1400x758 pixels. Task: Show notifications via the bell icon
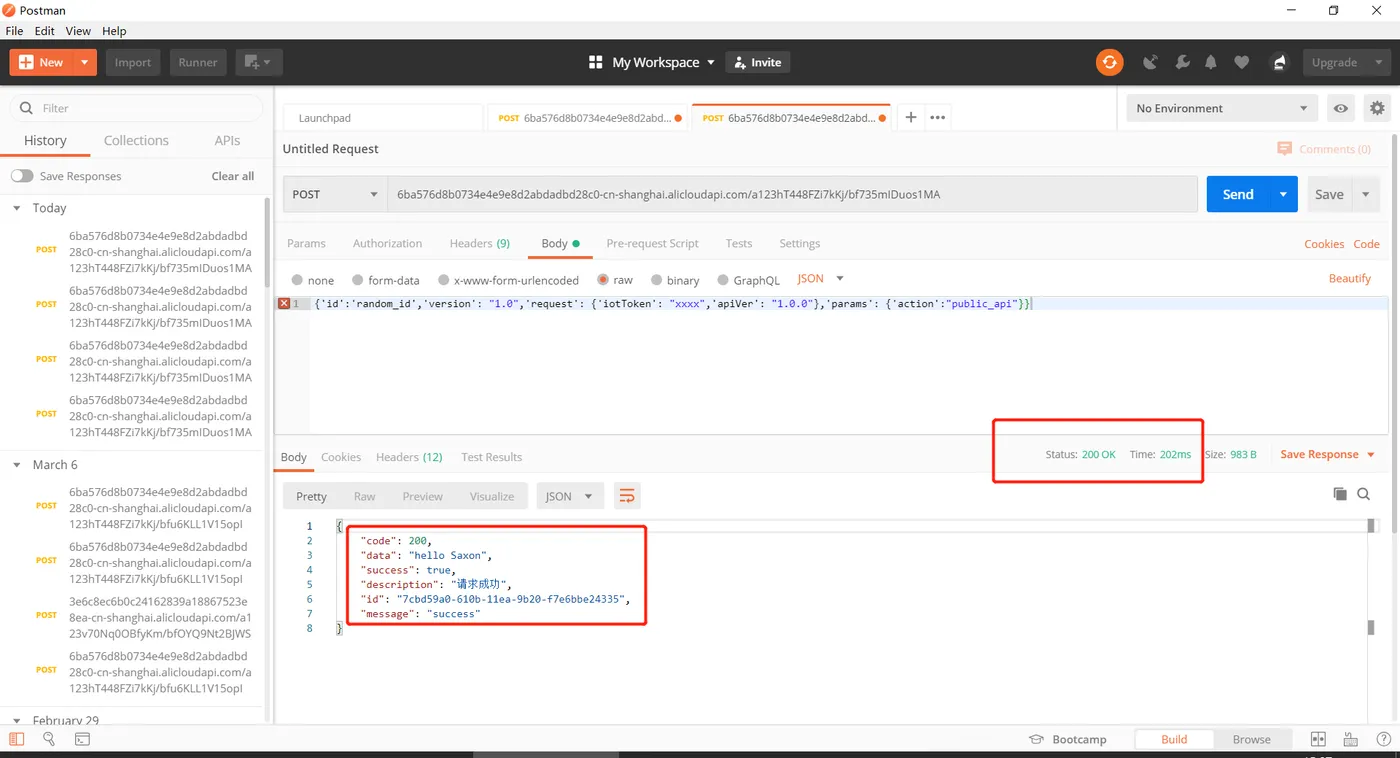click(x=1211, y=62)
